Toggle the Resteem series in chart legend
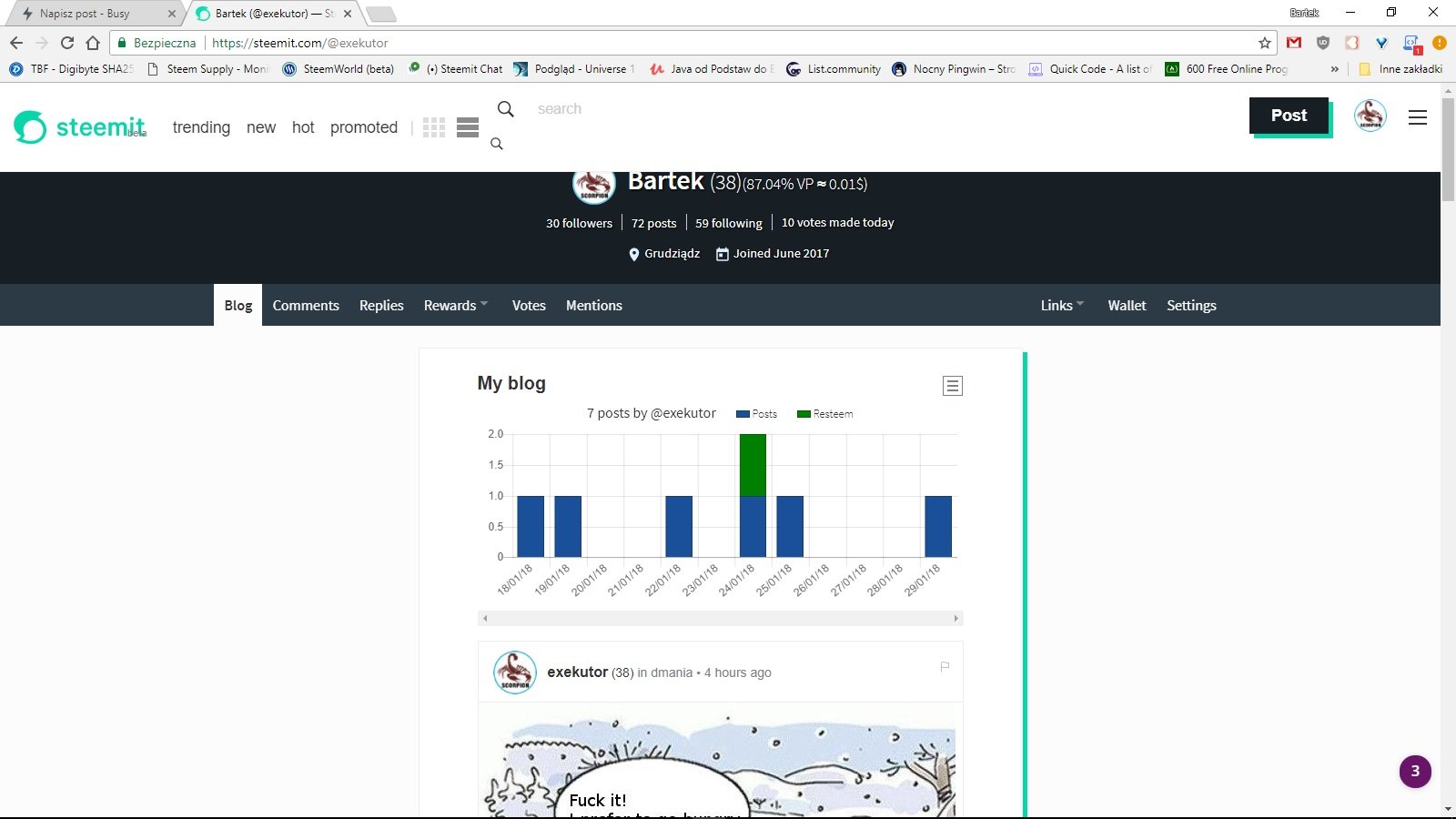1456x819 pixels. [824, 414]
